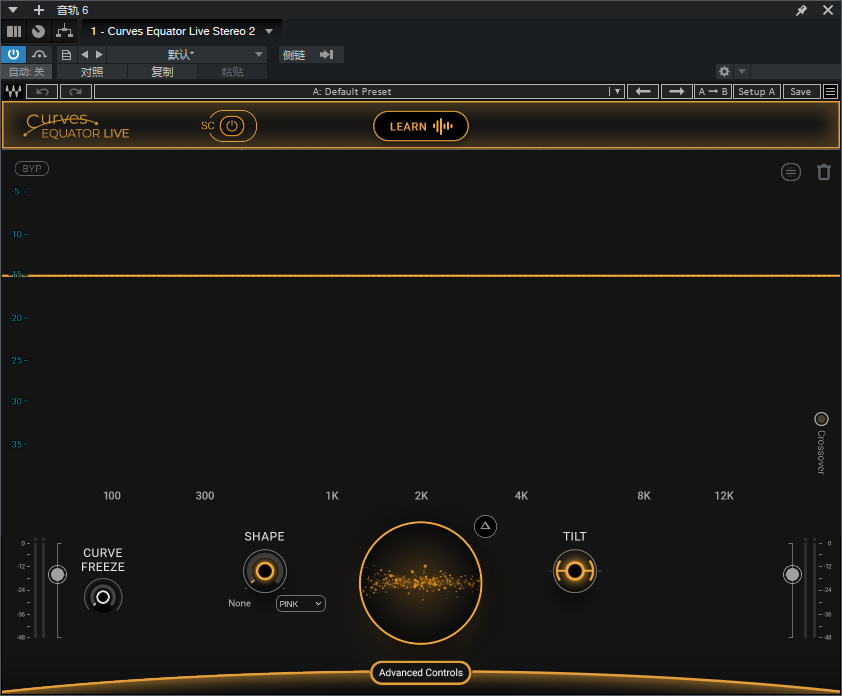Viewport: 842px width, 696px height.
Task: Click the left input level fader handle
Action: tap(57, 575)
